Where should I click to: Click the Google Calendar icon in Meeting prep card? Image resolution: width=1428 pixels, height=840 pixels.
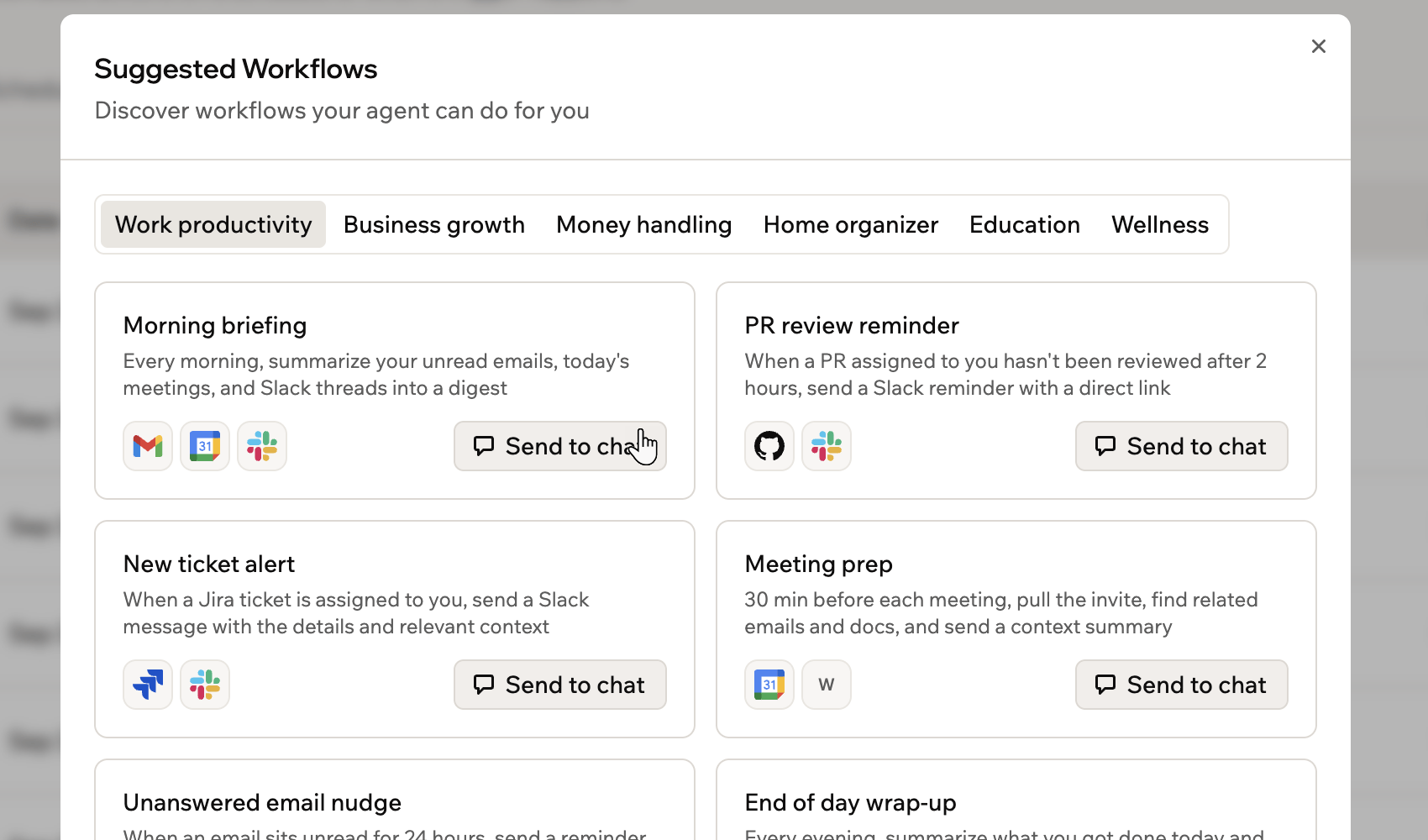click(769, 685)
